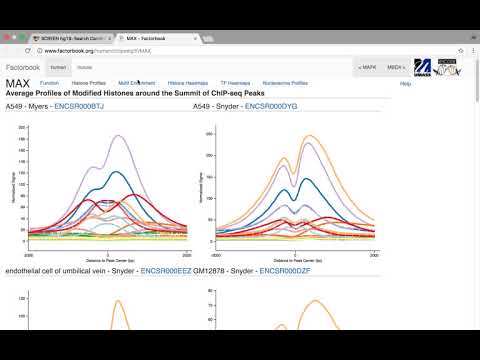Bookmark this page with the star icon
The image size is (480, 360).
461,51
